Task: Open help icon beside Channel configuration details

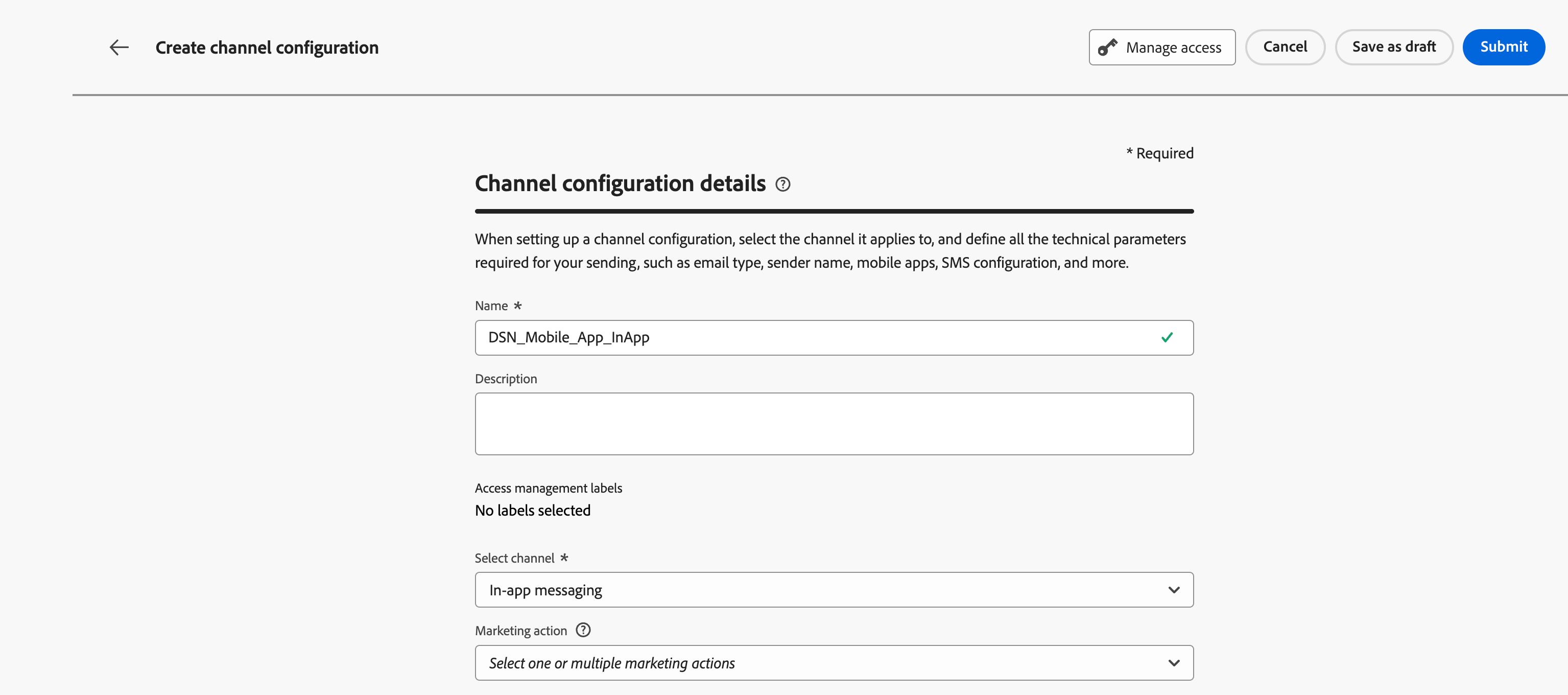Action: click(783, 184)
